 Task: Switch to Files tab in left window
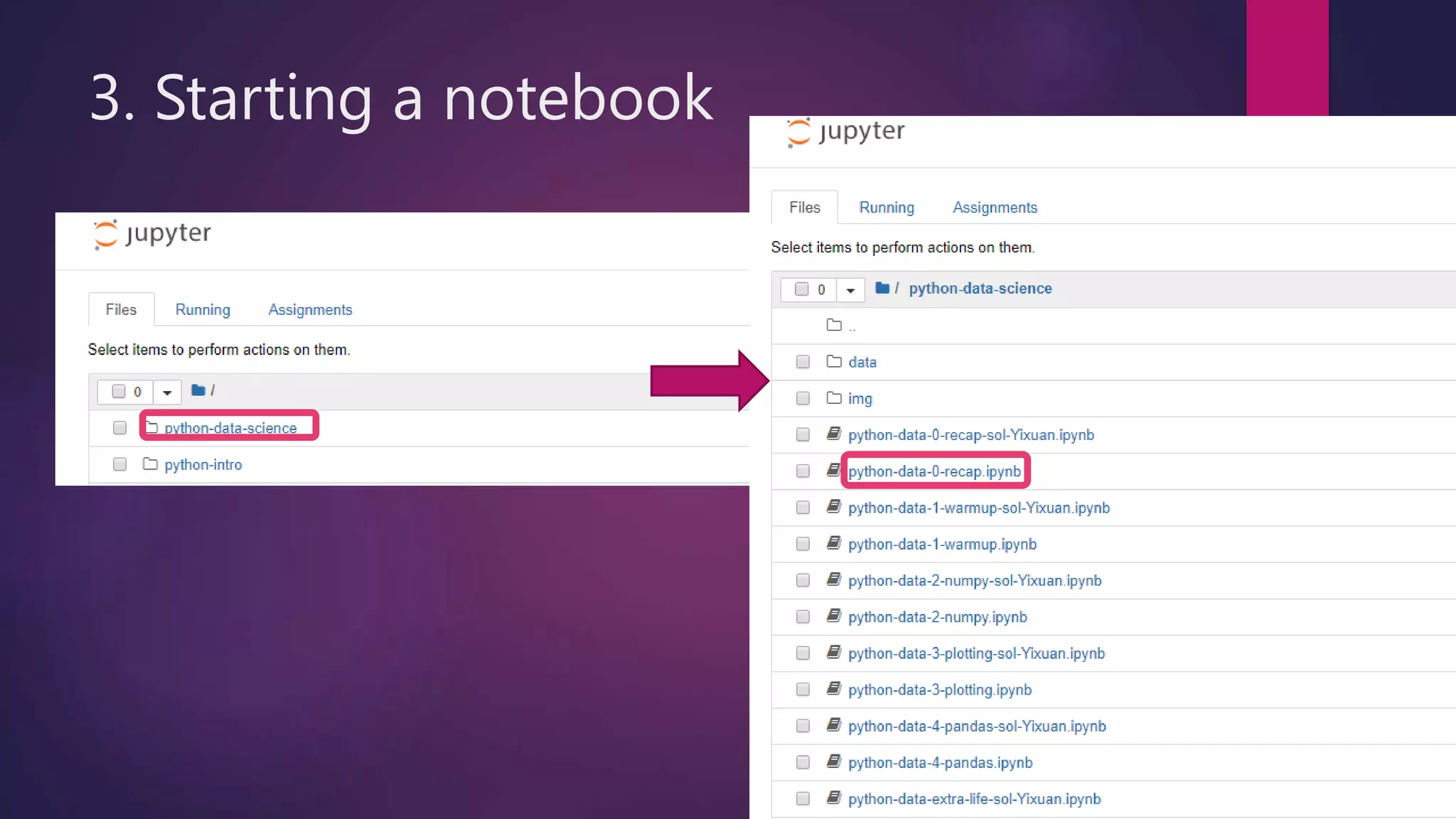point(121,309)
